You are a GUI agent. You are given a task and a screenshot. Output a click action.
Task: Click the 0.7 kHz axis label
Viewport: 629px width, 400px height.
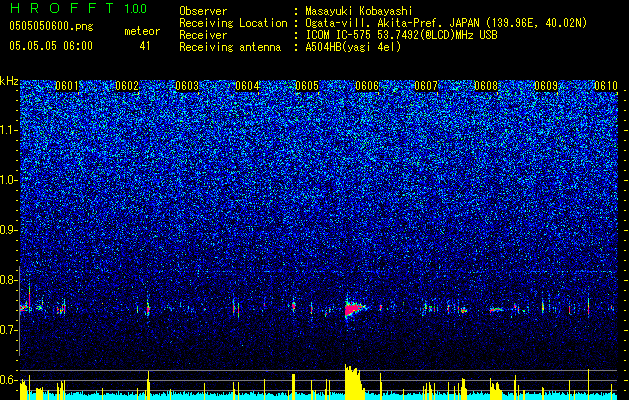(x=9, y=330)
